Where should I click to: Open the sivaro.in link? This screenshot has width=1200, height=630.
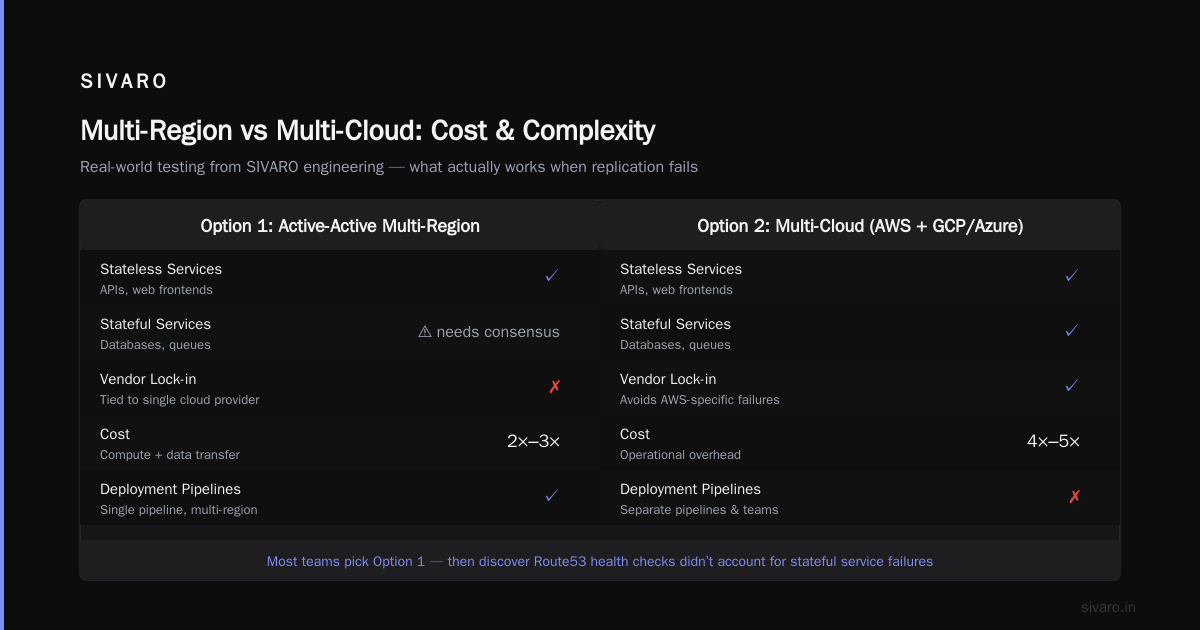point(1108,607)
